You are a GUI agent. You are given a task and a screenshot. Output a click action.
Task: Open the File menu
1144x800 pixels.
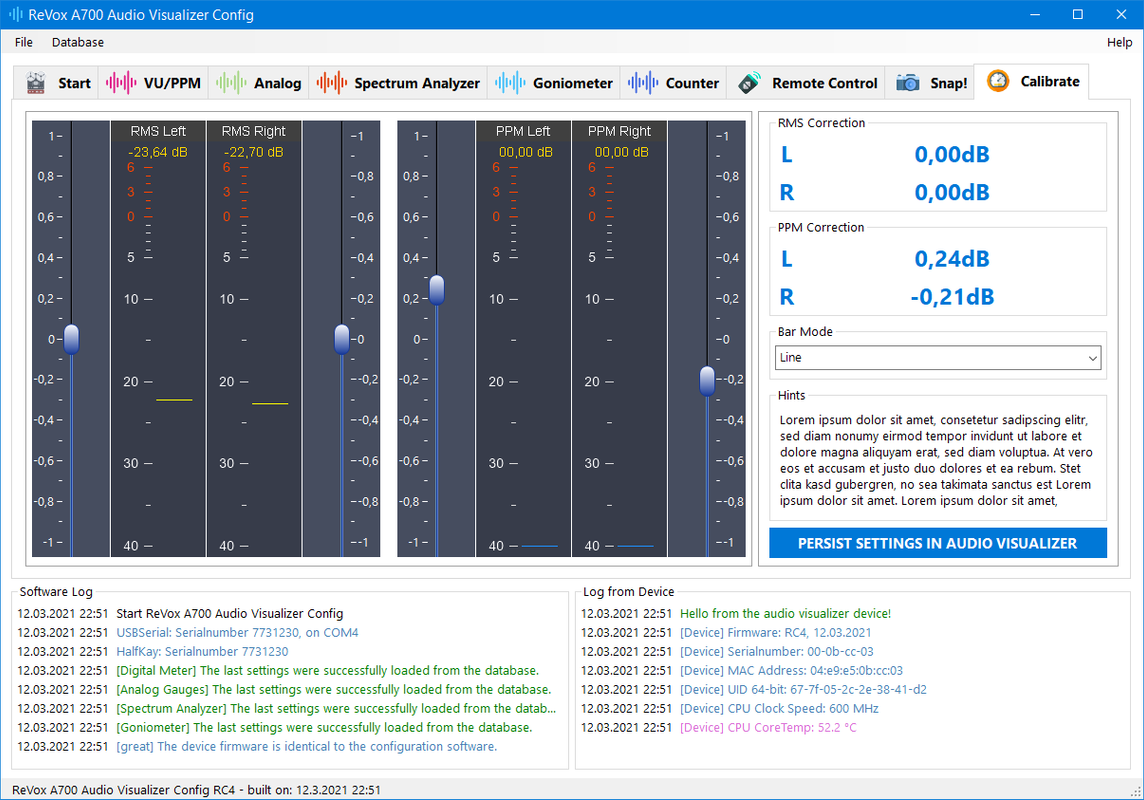point(24,42)
